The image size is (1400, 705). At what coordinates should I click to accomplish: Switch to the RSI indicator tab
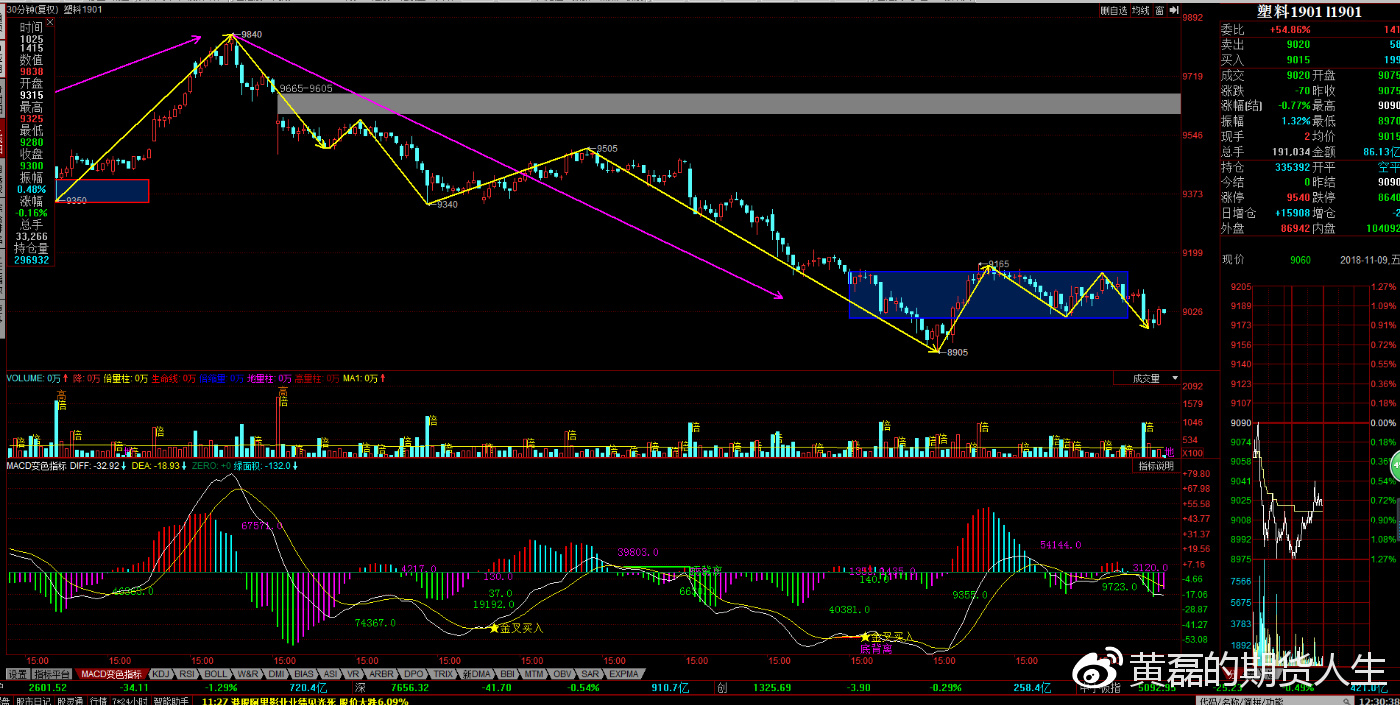(x=187, y=674)
